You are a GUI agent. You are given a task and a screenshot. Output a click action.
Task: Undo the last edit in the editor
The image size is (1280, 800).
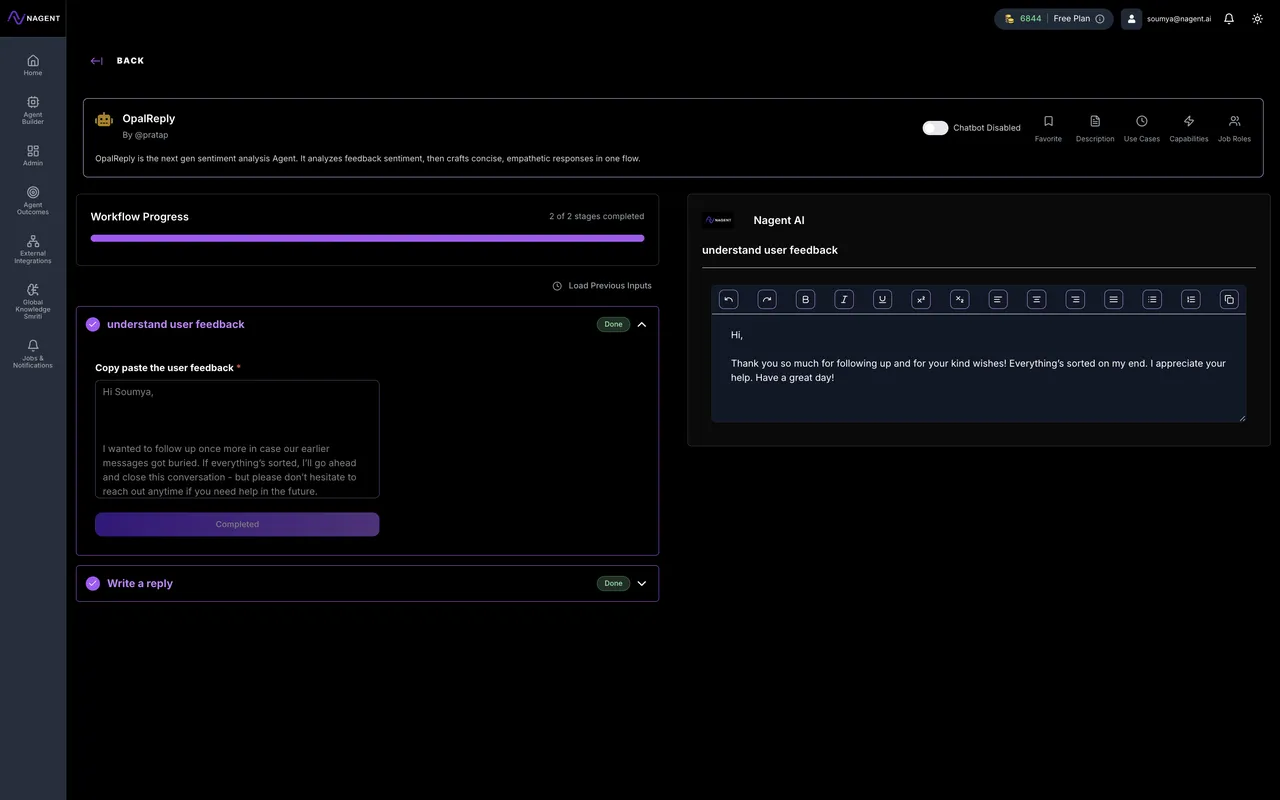point(729,299)
